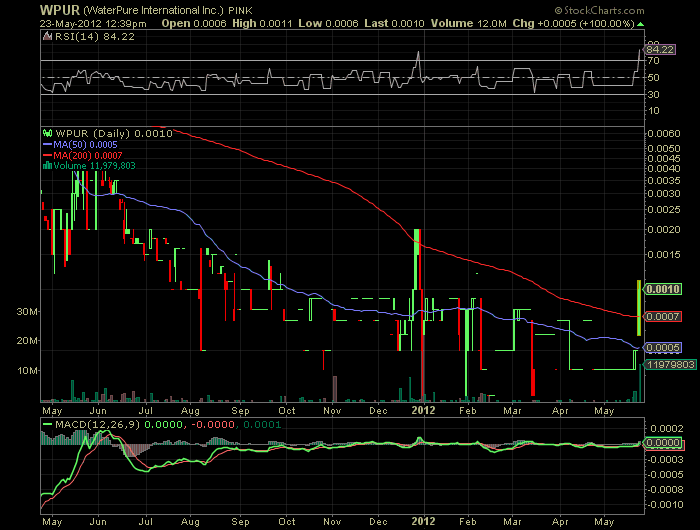Select the 23-May-2012 12:39pm timestamp
This screenshot has width=700, height=530.
(x=93, y=24)
